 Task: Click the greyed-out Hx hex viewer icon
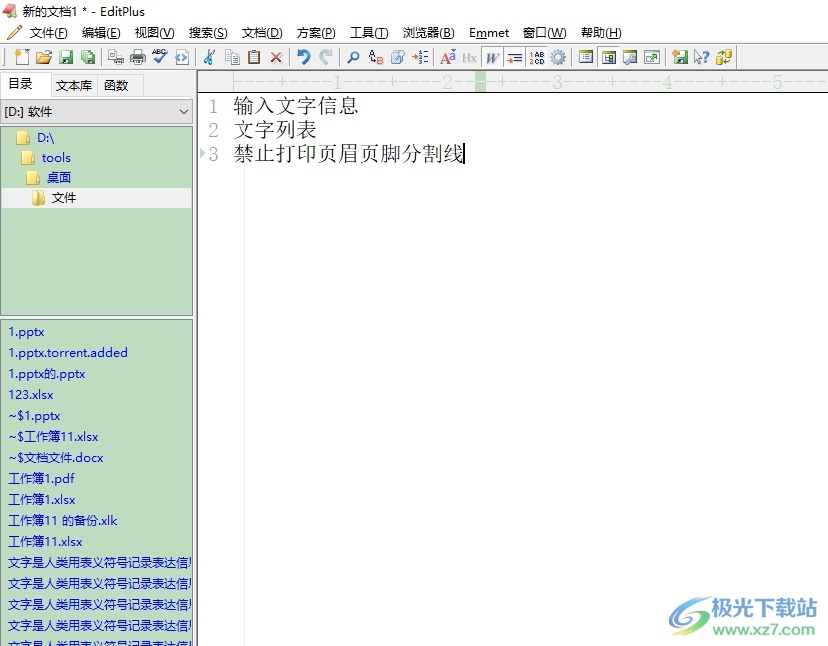click(x=469, y=57)
